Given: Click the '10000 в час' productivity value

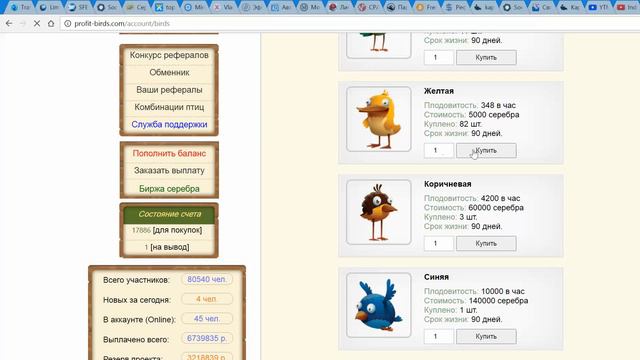Looking at the screenshot, I should coord(503,291).
